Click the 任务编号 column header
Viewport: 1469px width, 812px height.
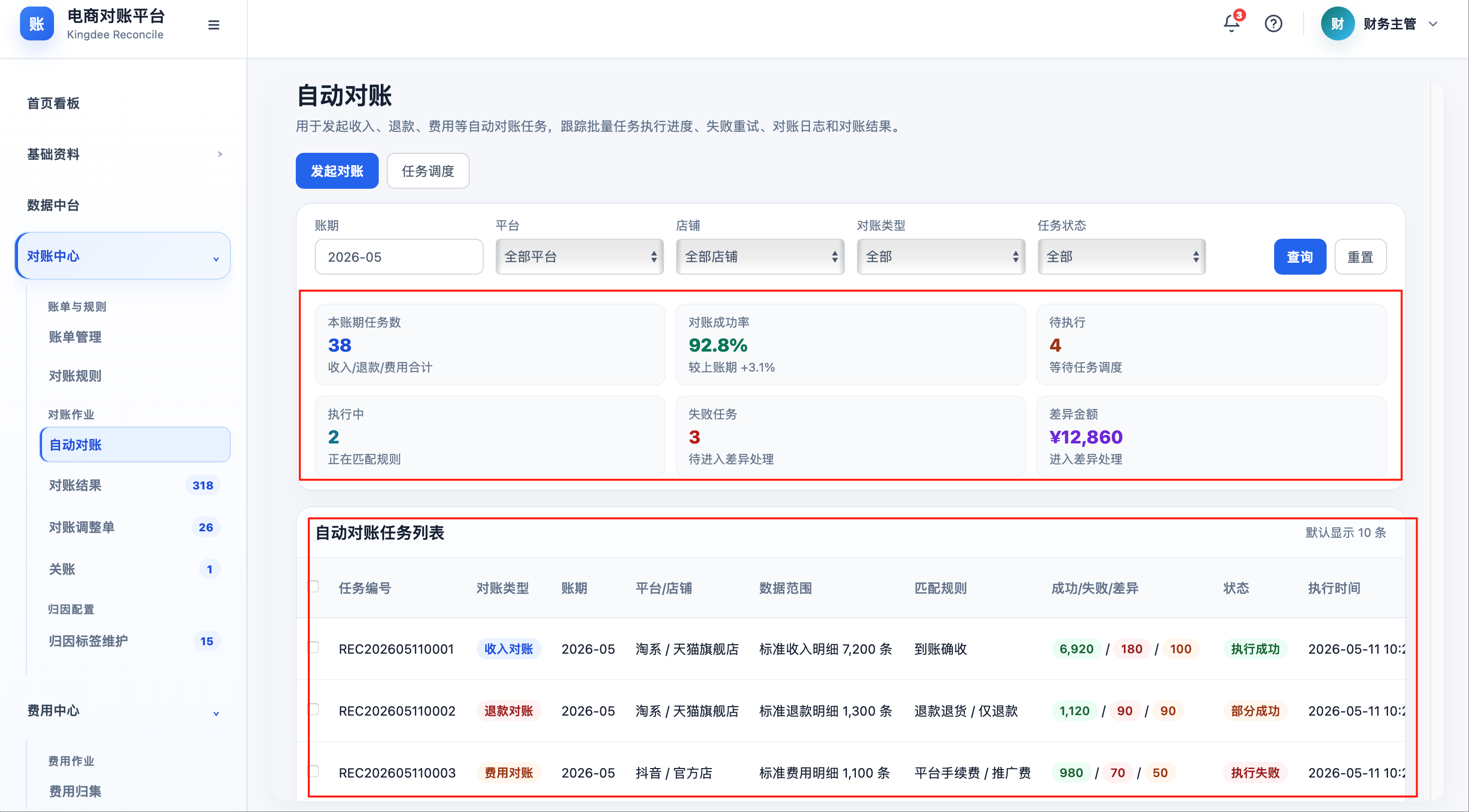coord(365,588)
